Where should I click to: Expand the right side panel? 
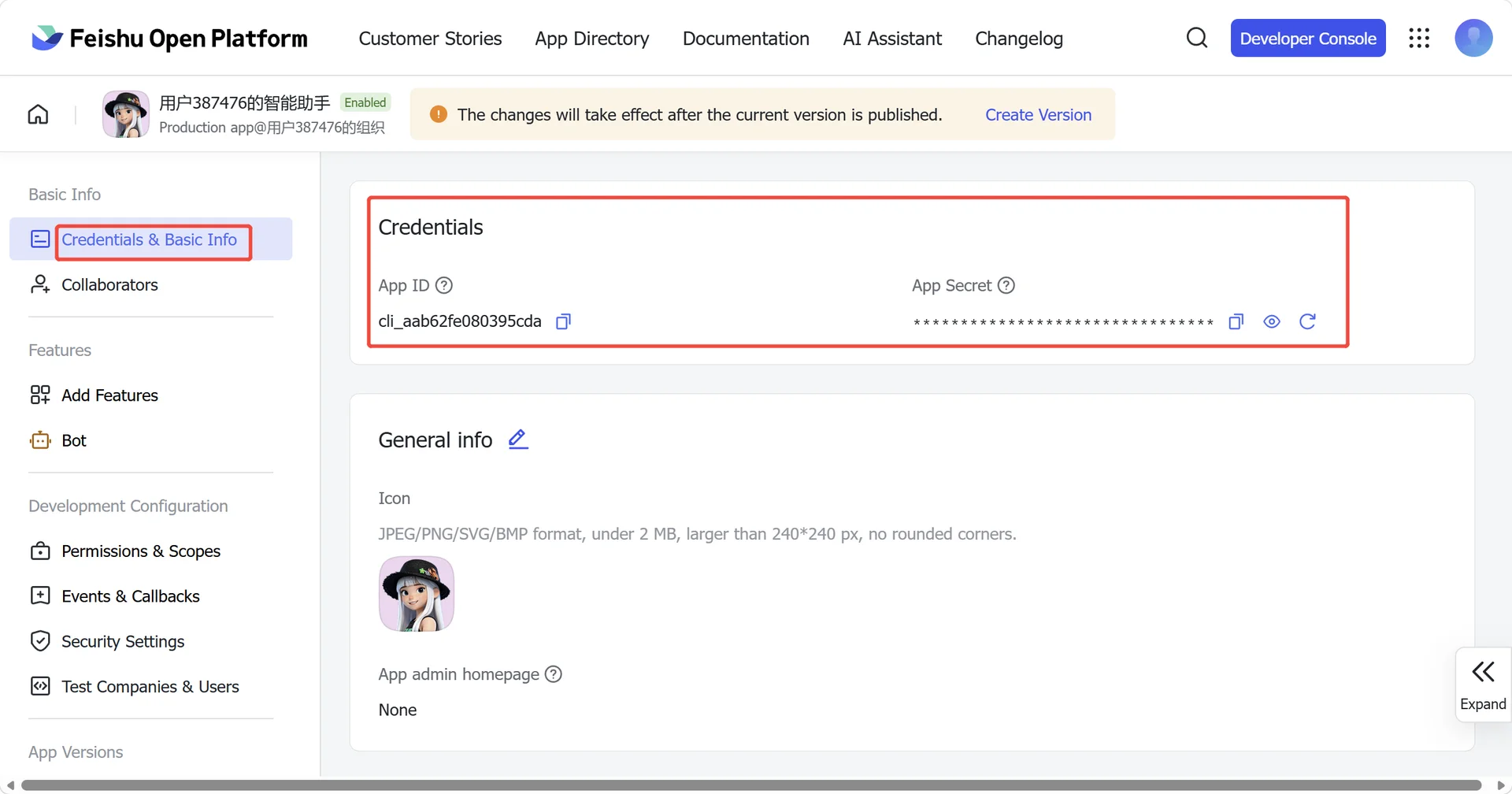coord(1483,685)
